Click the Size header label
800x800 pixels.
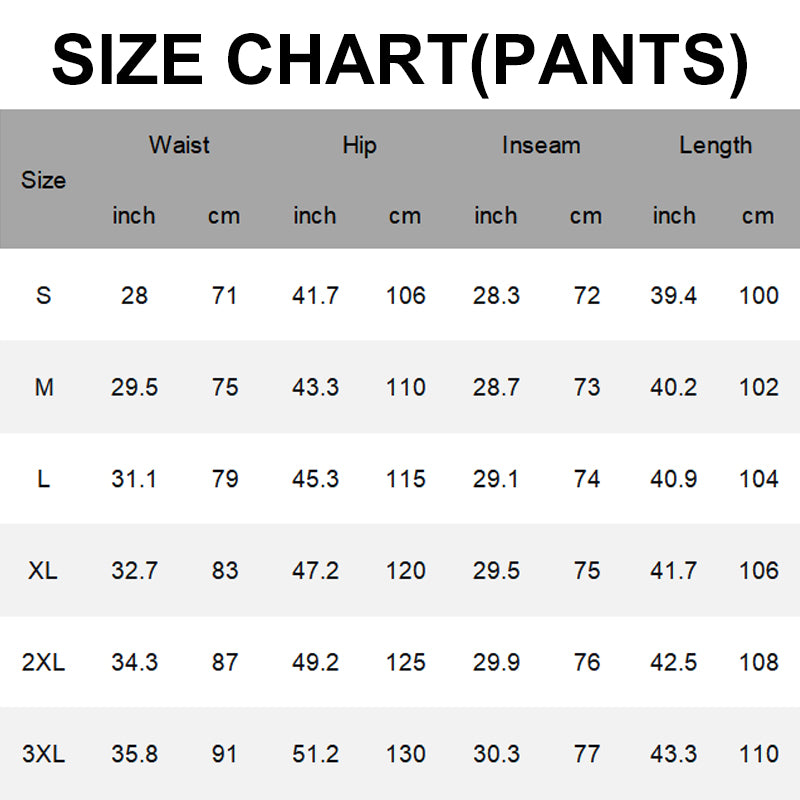[x=43, y=181]
